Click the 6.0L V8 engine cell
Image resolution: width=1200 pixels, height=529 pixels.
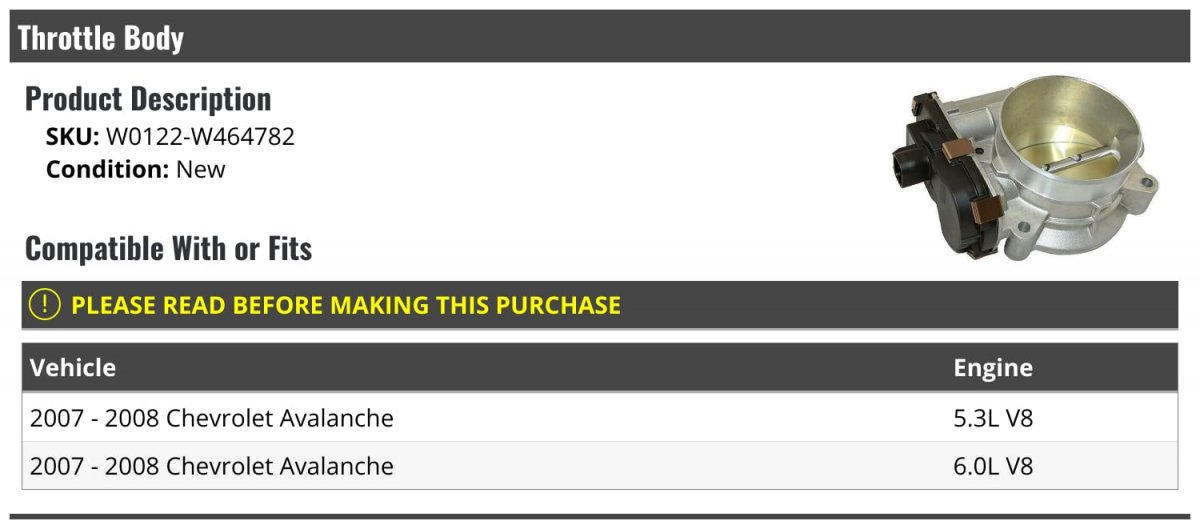coord(993,466)
